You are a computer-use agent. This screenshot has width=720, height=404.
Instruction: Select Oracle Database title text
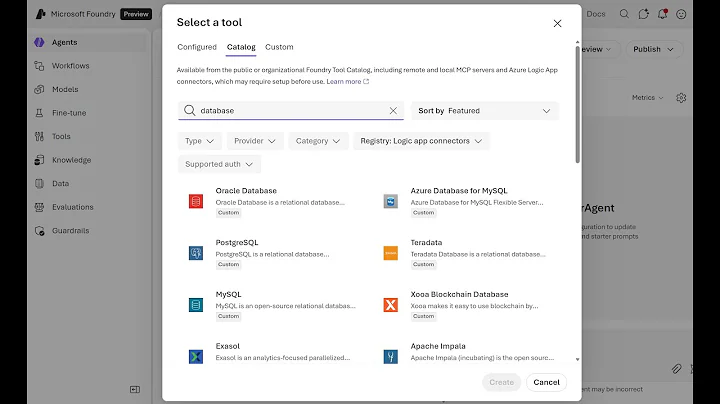[x=246, y=191]
